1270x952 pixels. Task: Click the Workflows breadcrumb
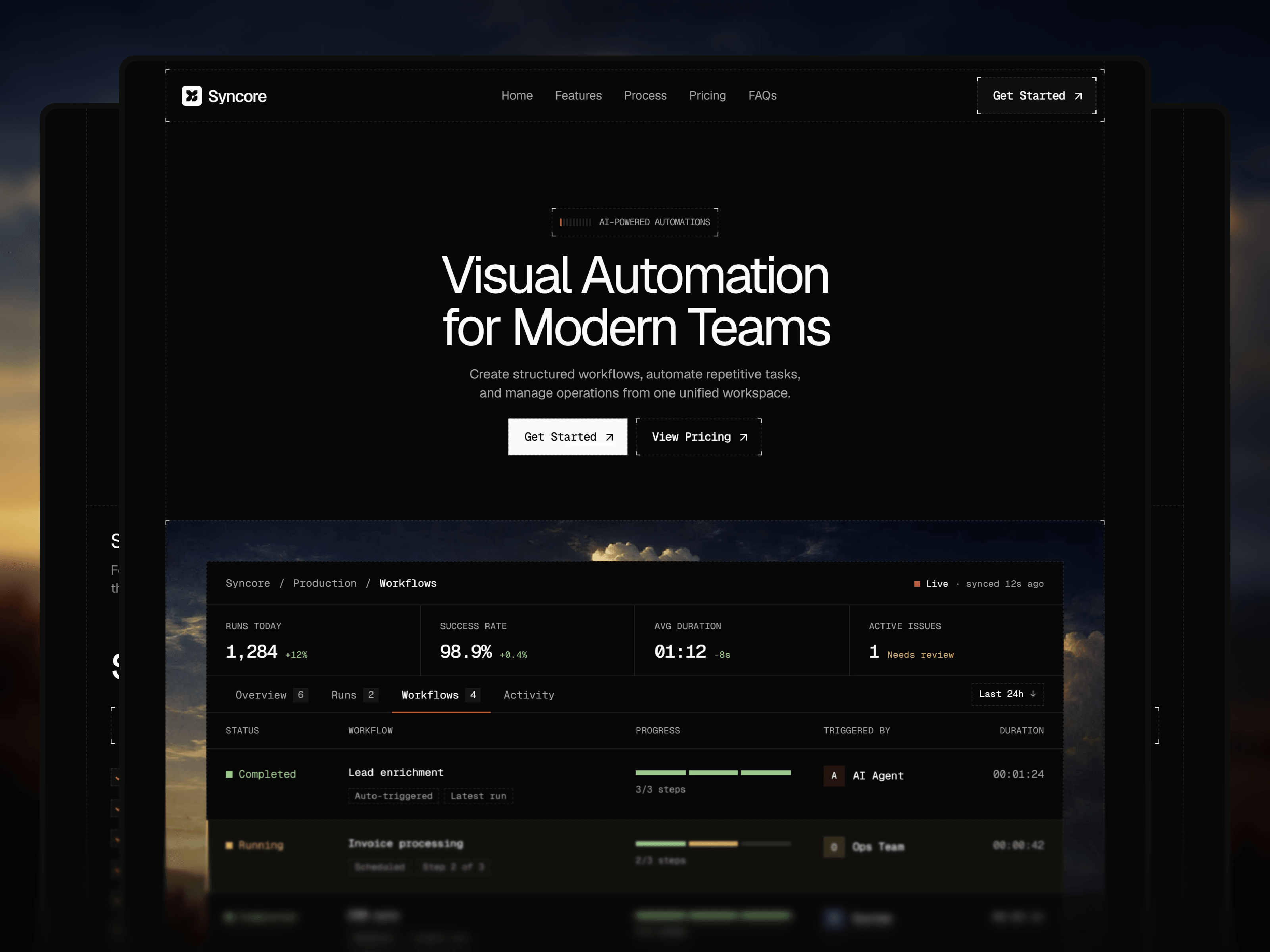click(x=408, y=583)
